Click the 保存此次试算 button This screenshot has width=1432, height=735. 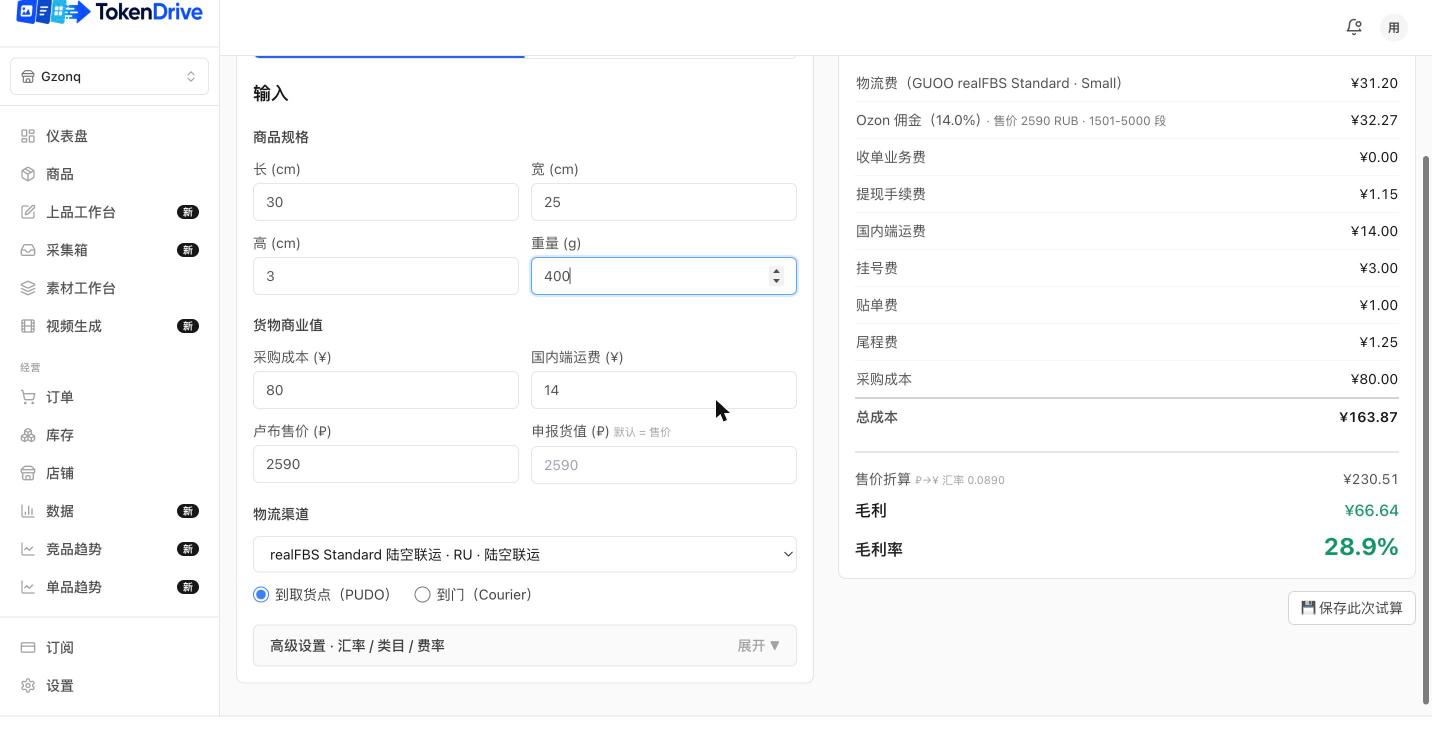[1352, 608]
